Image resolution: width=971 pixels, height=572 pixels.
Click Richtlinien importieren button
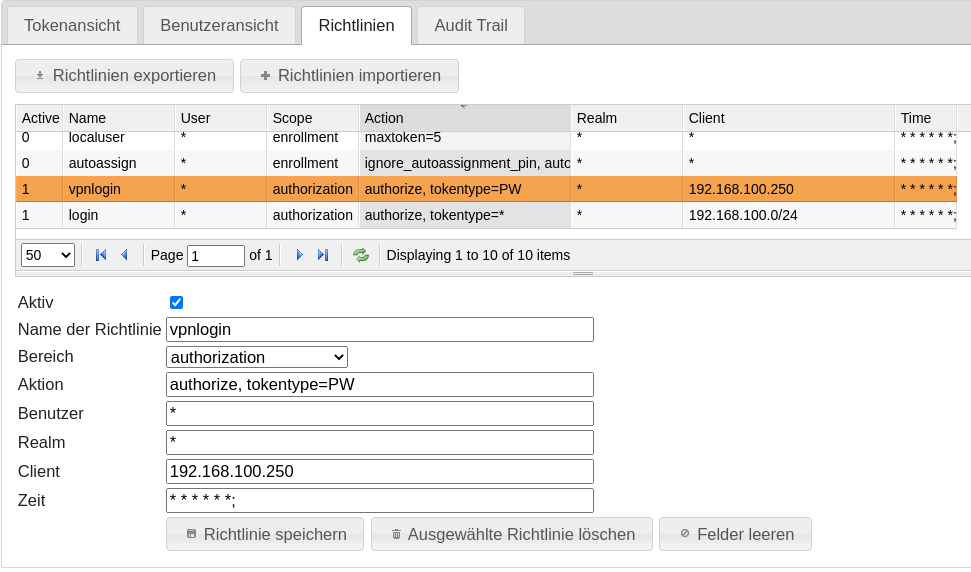(349, 76)
